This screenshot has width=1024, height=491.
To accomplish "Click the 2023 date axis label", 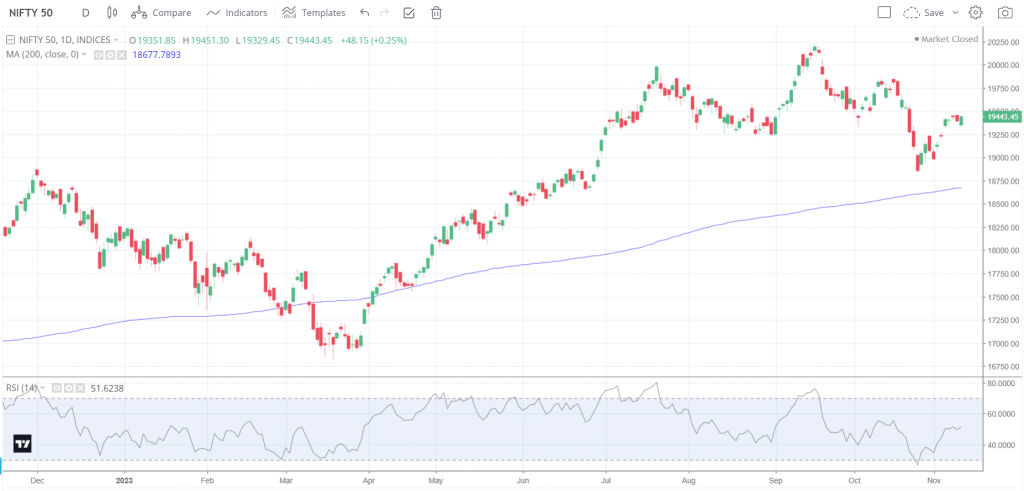I will [123, 480].
